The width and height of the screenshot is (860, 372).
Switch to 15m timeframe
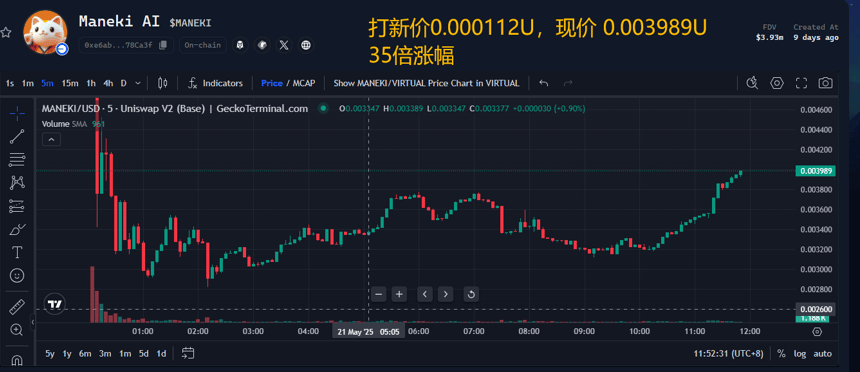70,83
